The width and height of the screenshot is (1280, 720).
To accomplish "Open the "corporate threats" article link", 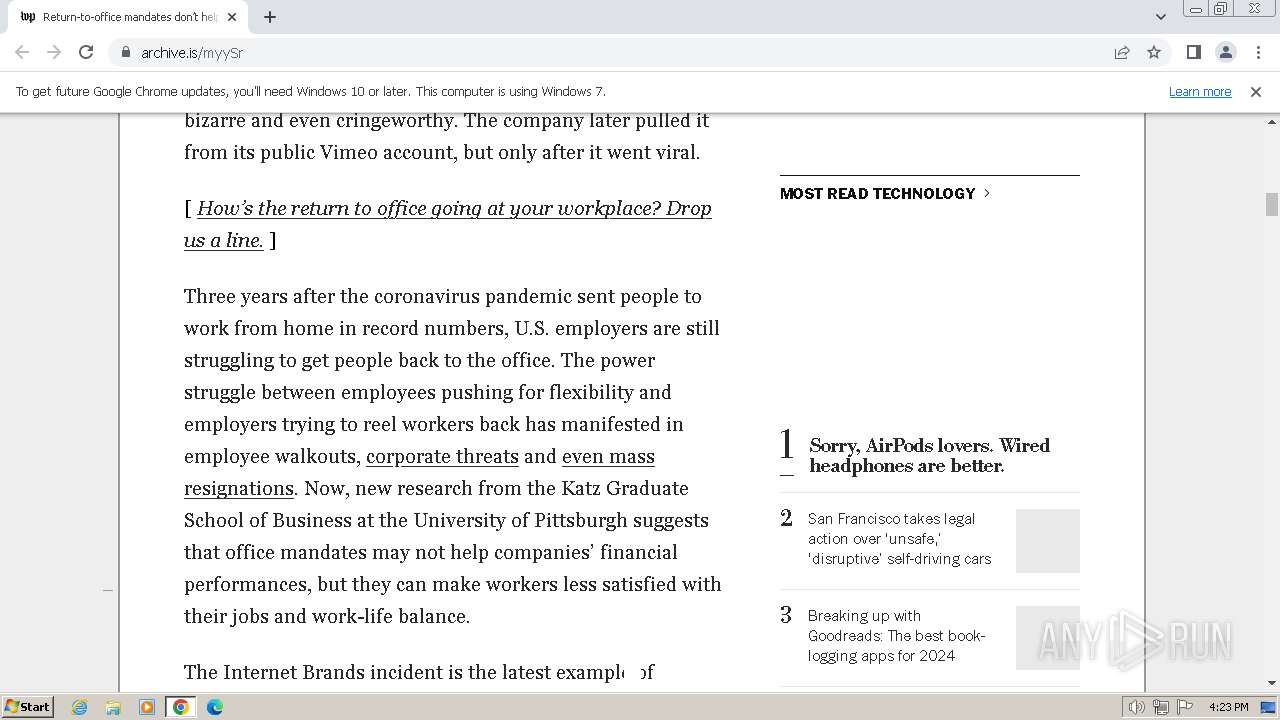I will (442, 456).
